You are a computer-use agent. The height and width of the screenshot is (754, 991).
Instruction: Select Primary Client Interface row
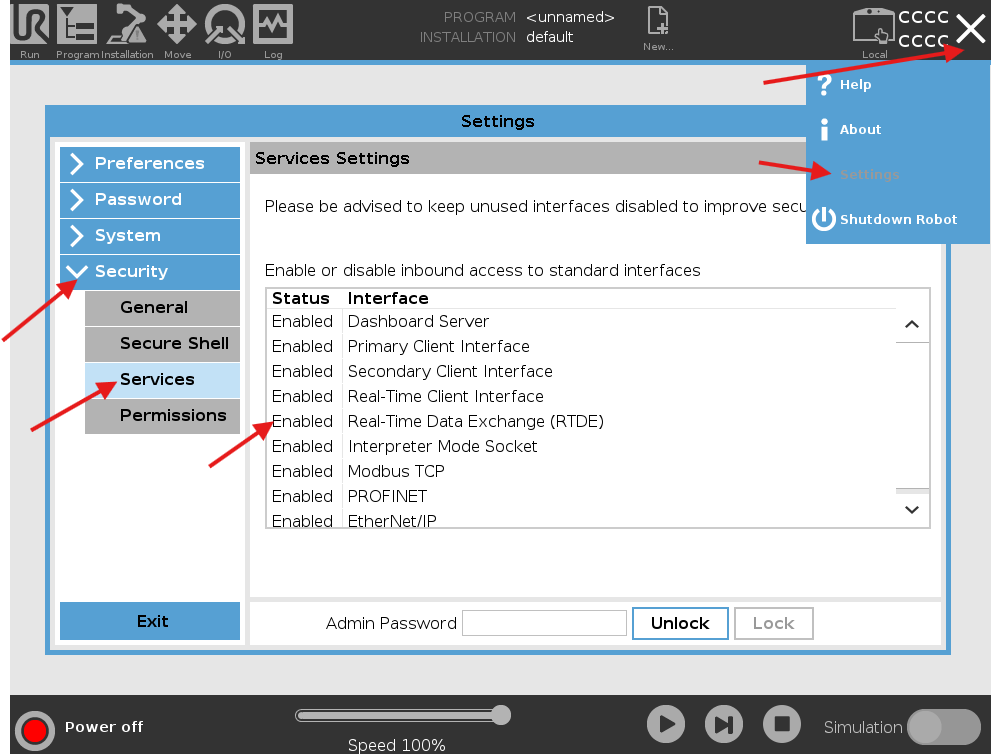point(581,346)
